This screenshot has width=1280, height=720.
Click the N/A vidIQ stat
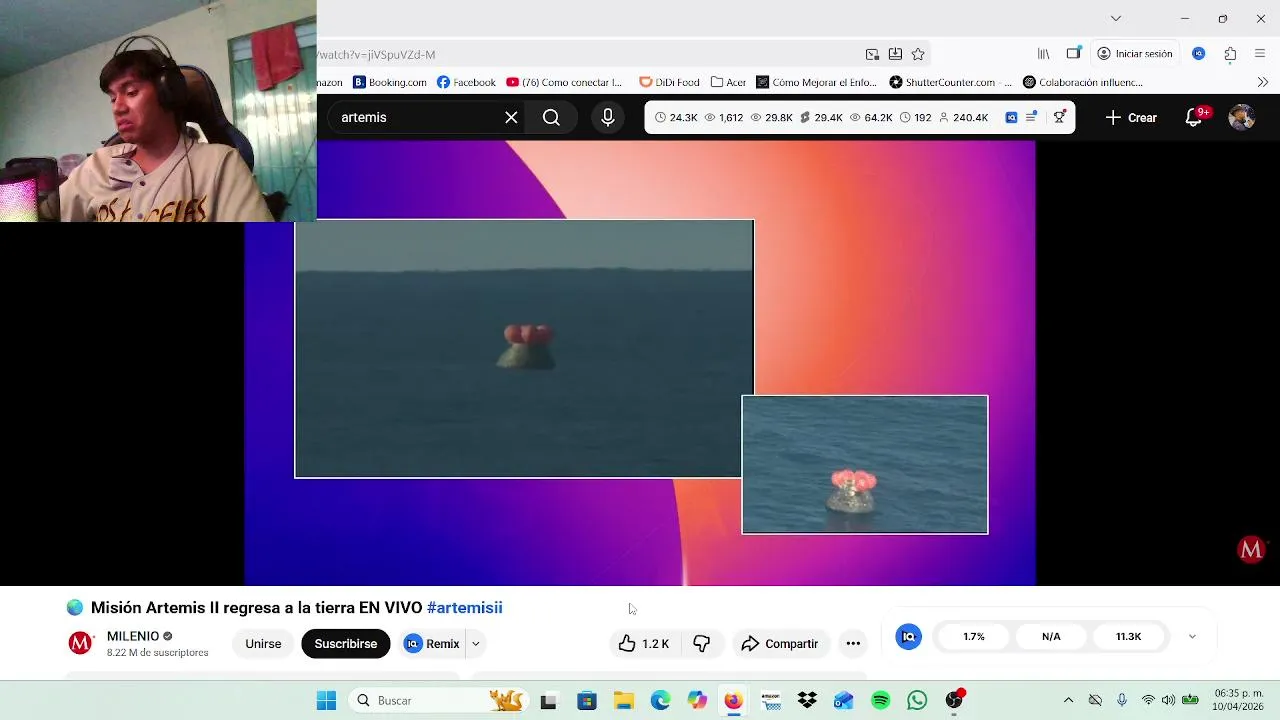pyautogui.click(x=1051, y=637)
